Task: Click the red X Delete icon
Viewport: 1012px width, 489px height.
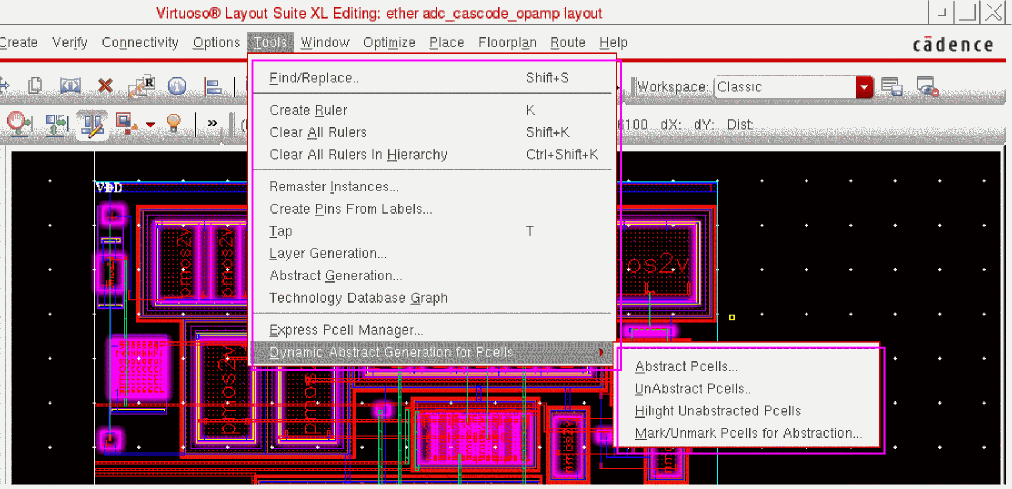Action: click(105, 86)
